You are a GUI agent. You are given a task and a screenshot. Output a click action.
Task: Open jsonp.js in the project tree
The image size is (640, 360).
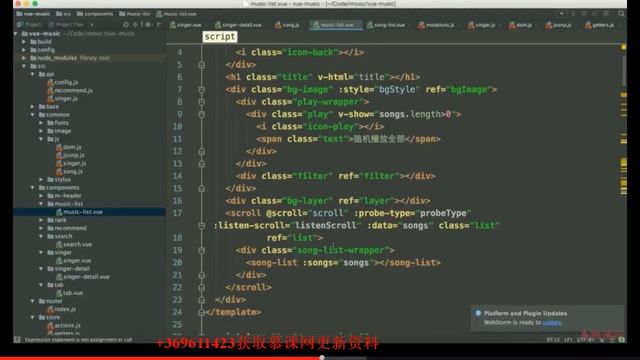coord(70,155)
